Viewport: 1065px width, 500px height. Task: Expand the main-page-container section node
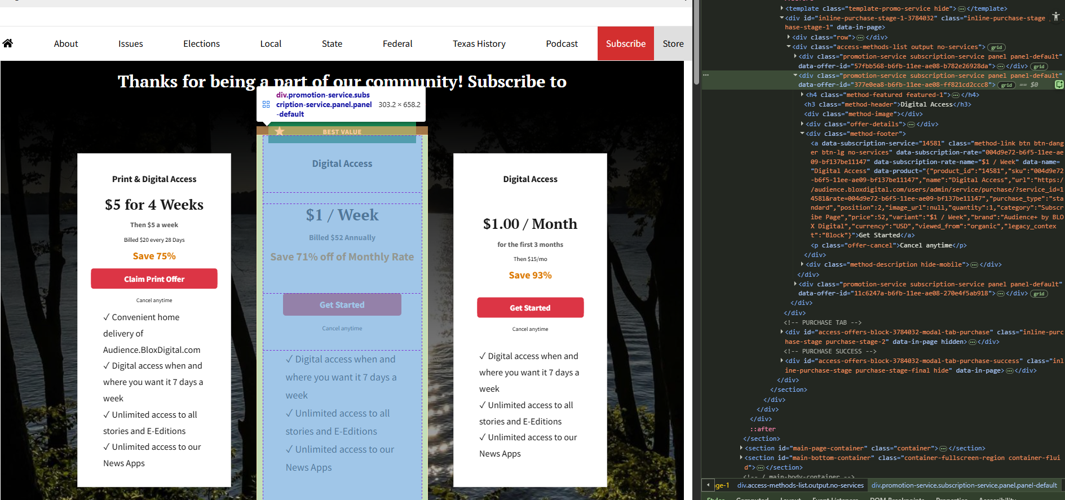pos(741,448)
